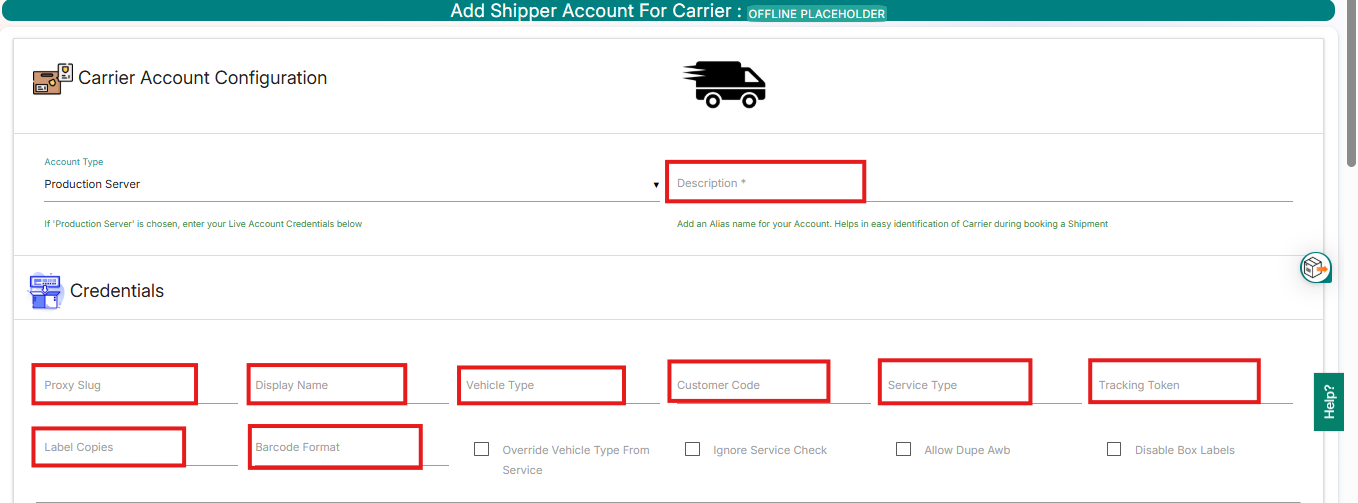Click the OFFLINE PLACEHOLDER carrier badge
Viewport: 1358px width, 503px height.
click(816, 14)
